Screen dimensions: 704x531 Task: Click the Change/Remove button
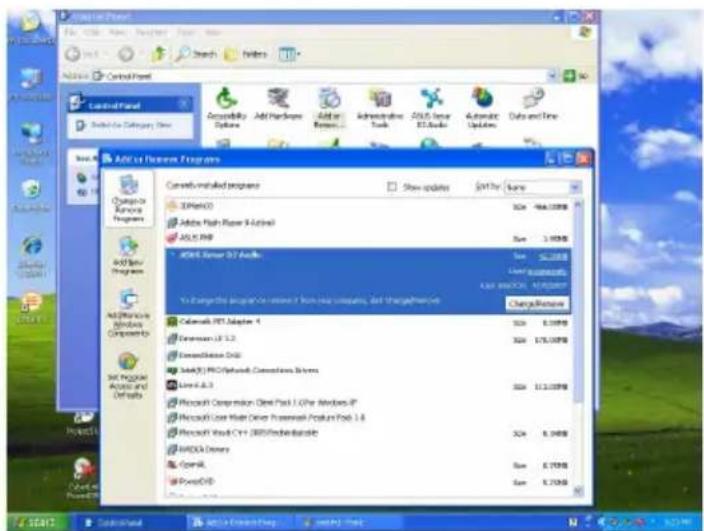[537, 304]
